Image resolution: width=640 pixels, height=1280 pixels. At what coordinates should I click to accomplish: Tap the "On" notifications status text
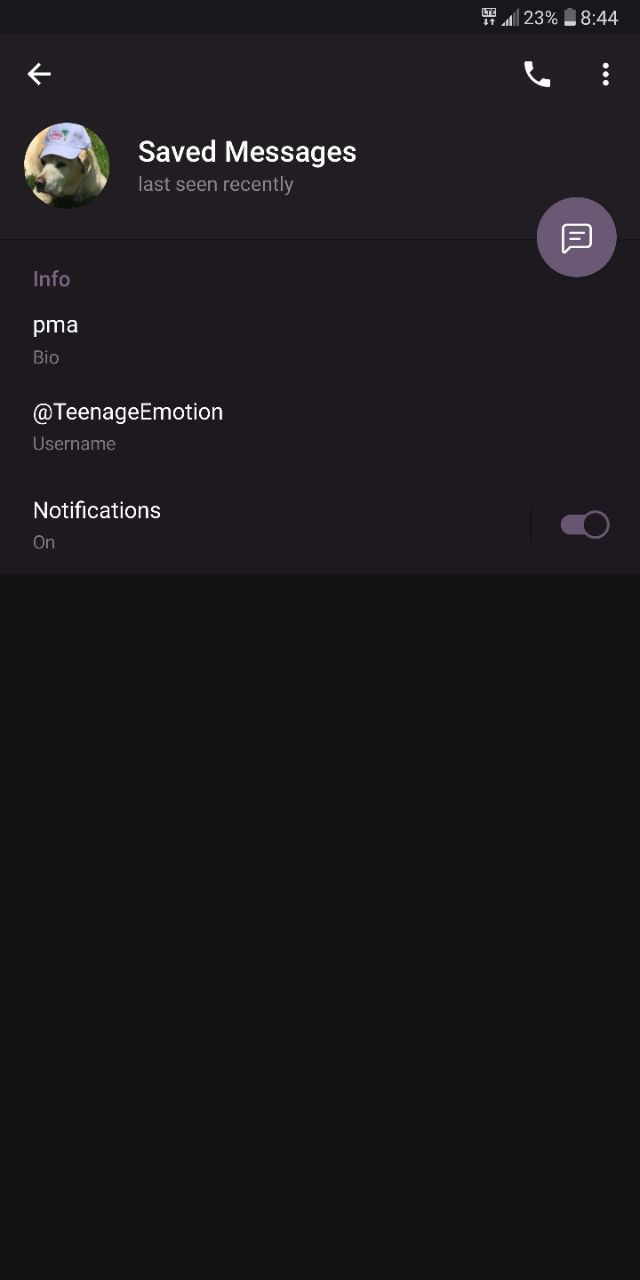click(44, 542)
